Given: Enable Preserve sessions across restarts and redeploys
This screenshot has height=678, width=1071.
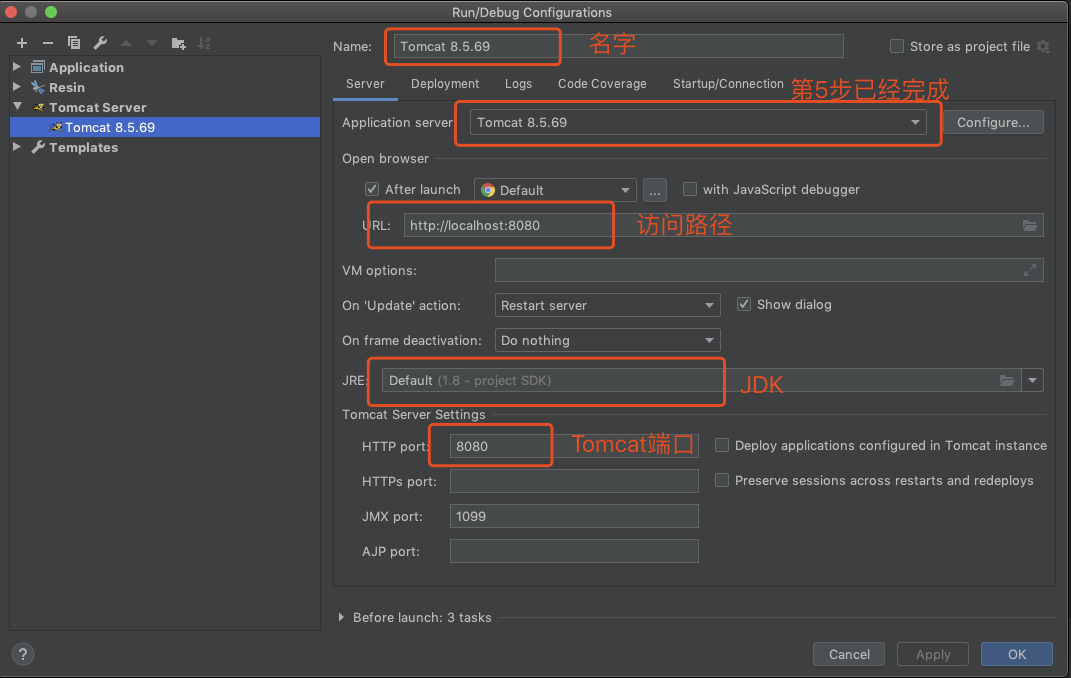Looking at the screenshot, I should coord(721,480).
